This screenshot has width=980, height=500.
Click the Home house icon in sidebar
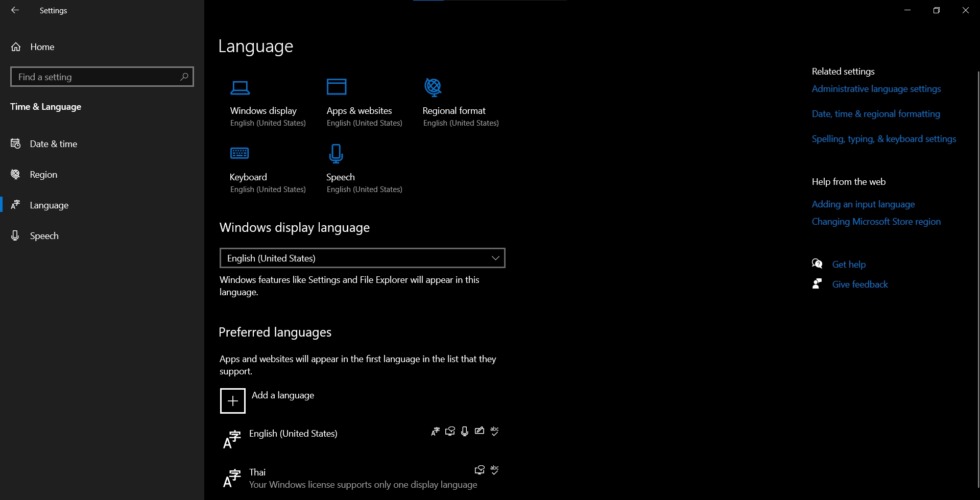(16, 47)
